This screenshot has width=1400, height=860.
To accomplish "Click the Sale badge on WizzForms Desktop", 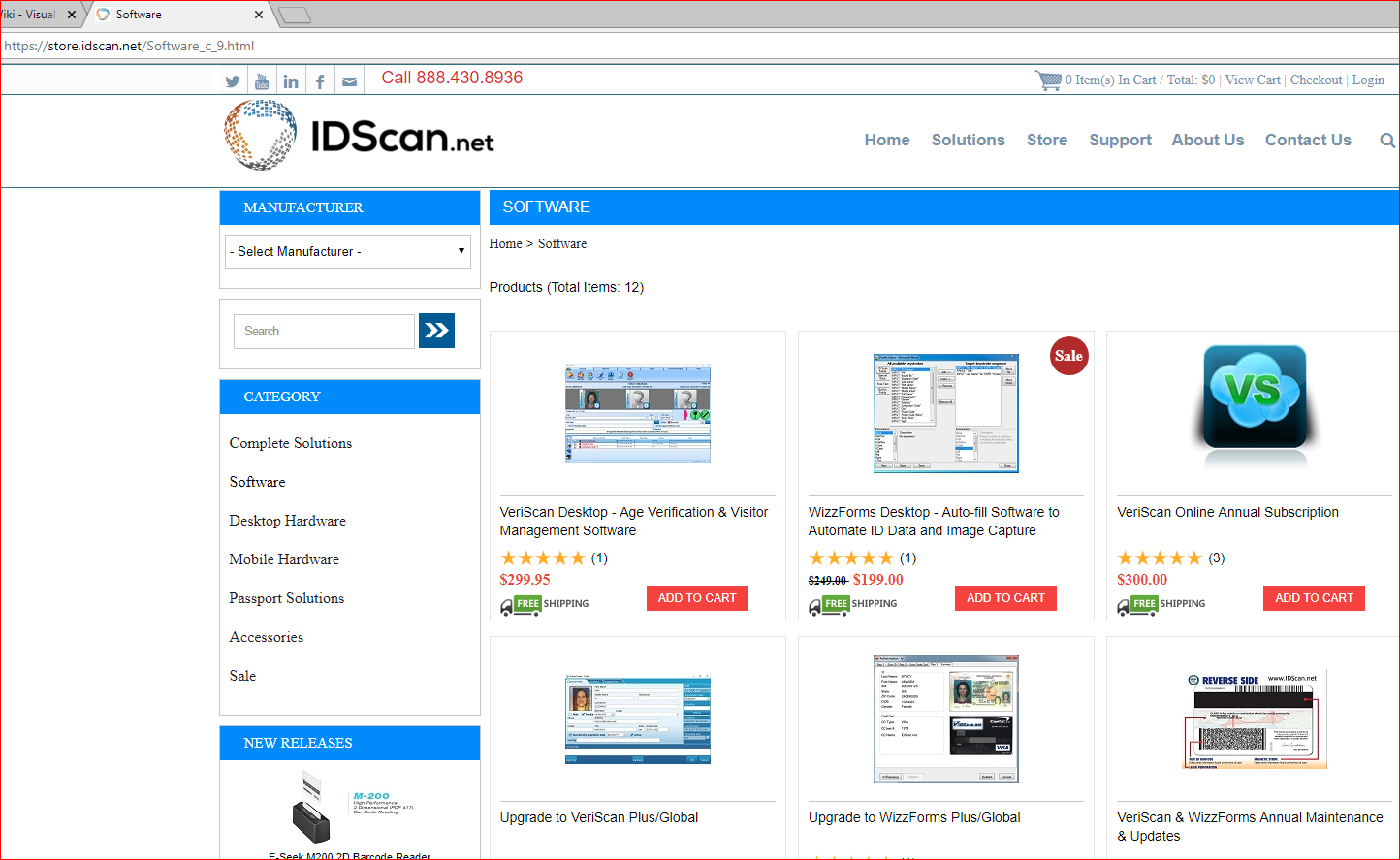I will [x=1069, y=356].
